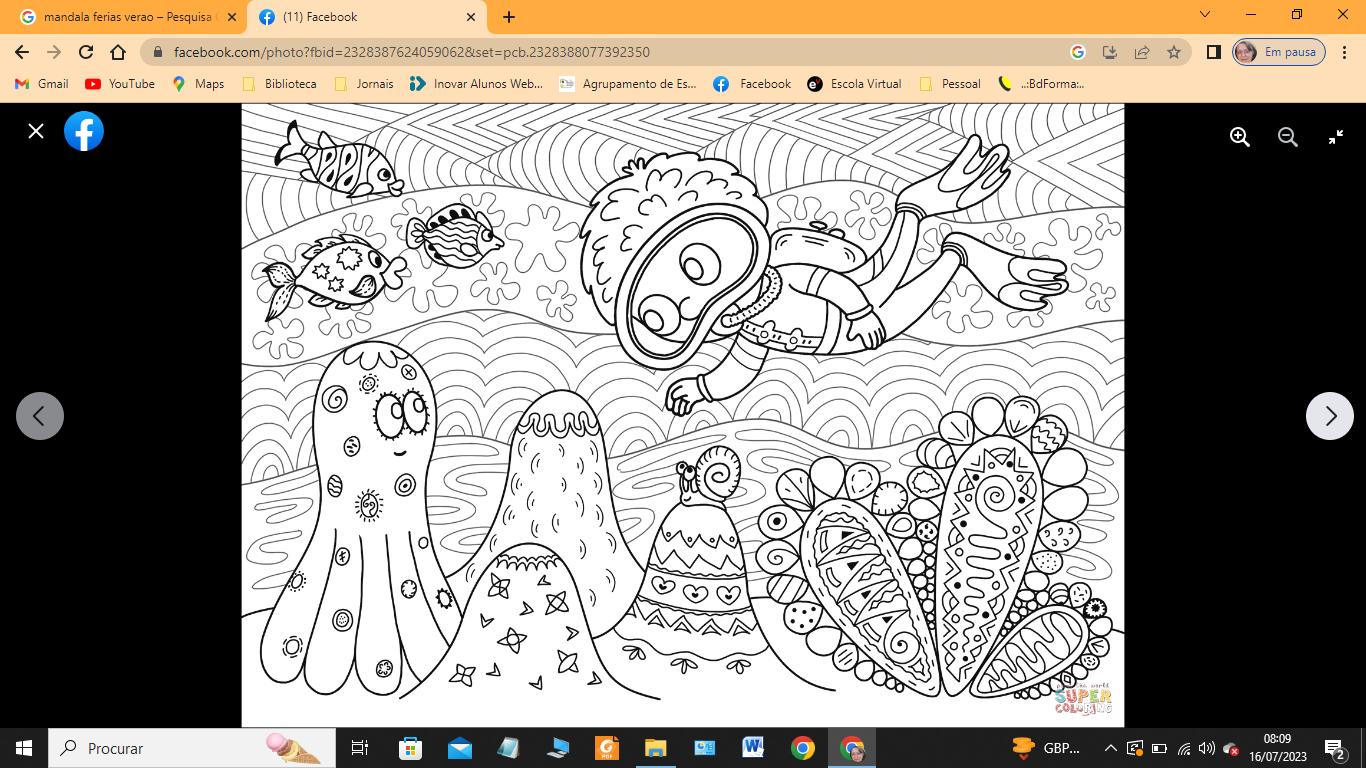Exit full-screen photo mode
Image resolution: width=1366 pixels, height=768 pixels.
(x=1336, y=137)
